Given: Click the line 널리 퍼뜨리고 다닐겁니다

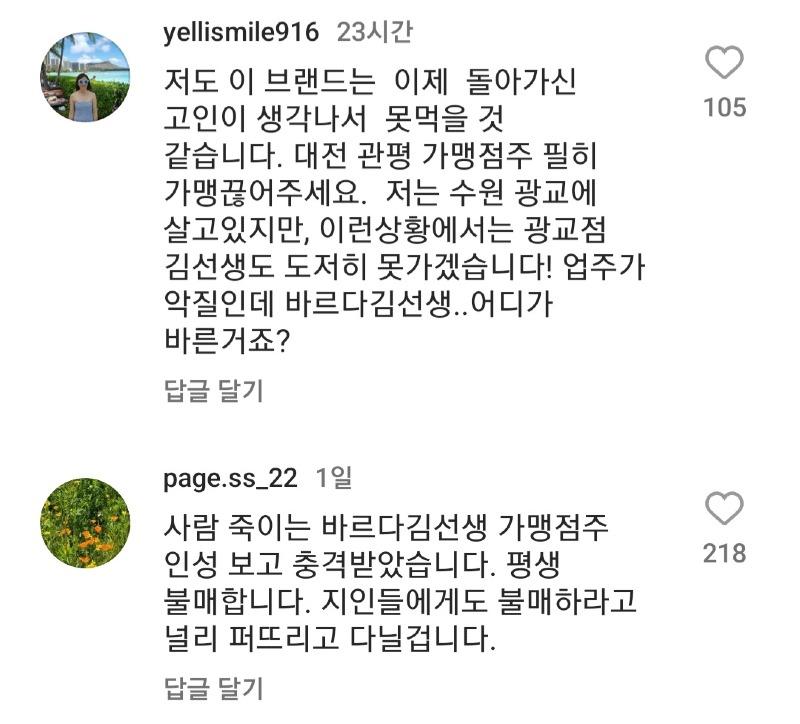Looking at the screenshot, I should pyautogui.click(x=330, y=638).
